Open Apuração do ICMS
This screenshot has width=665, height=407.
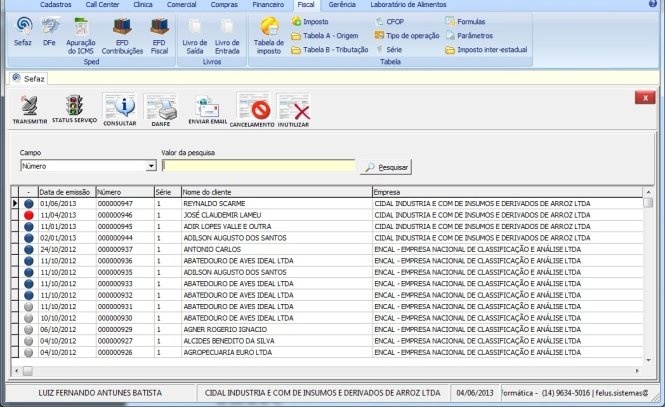(81, 36)
